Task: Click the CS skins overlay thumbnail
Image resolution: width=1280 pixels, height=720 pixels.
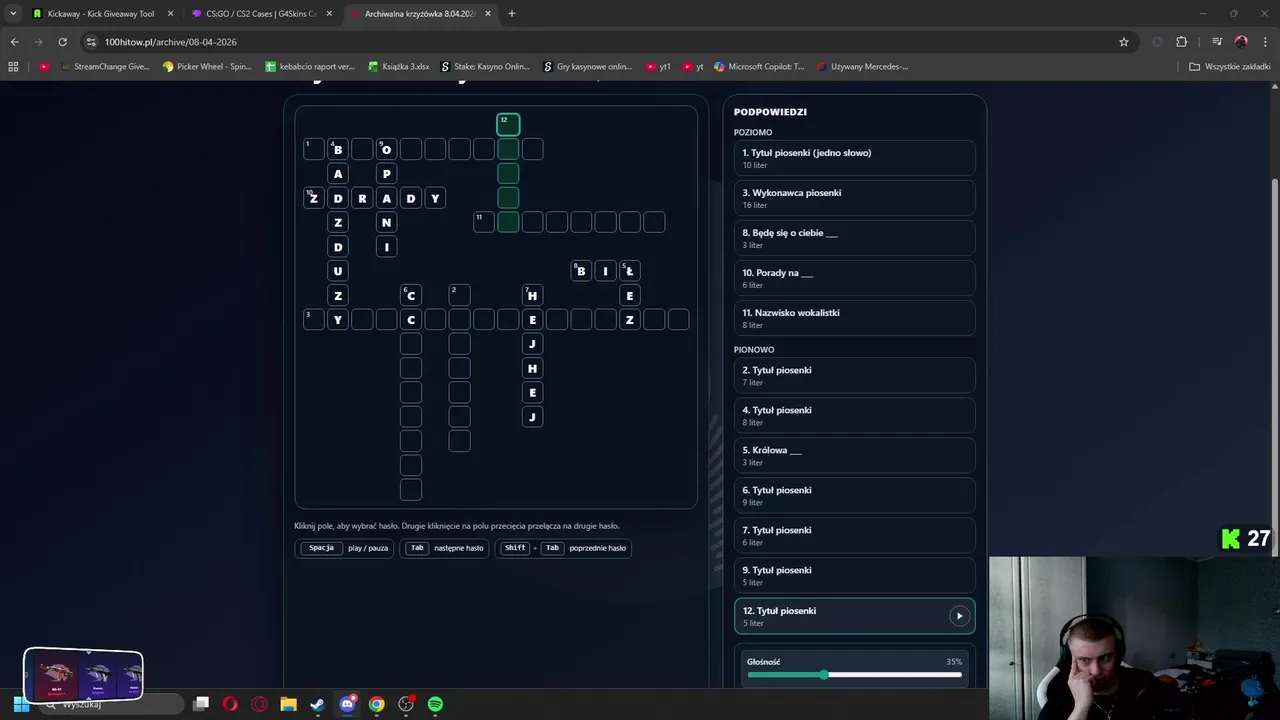Action: 83,676
